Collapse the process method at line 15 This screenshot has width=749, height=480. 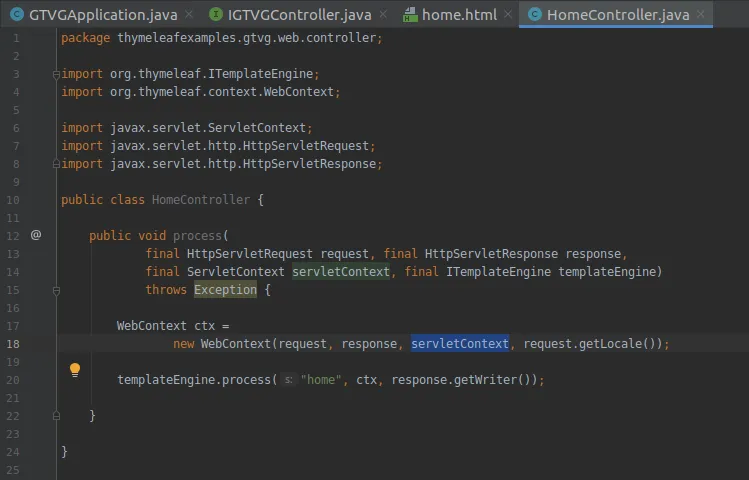point(56,290)
